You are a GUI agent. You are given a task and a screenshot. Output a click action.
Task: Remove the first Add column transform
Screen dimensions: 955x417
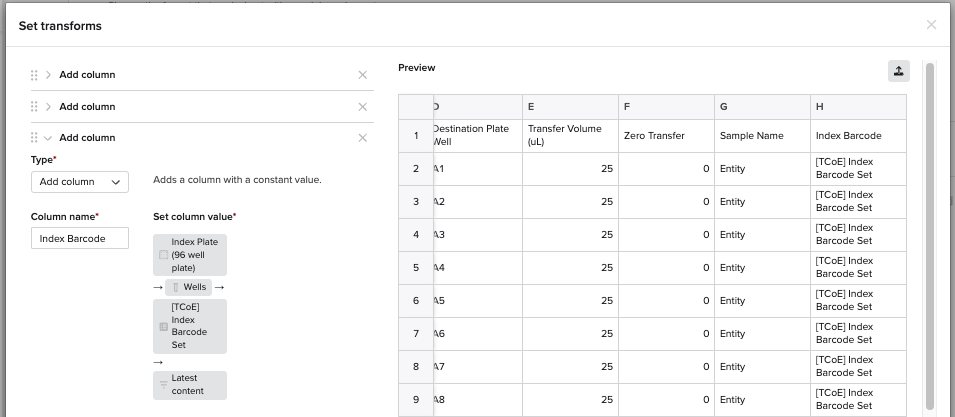point(362,75)
